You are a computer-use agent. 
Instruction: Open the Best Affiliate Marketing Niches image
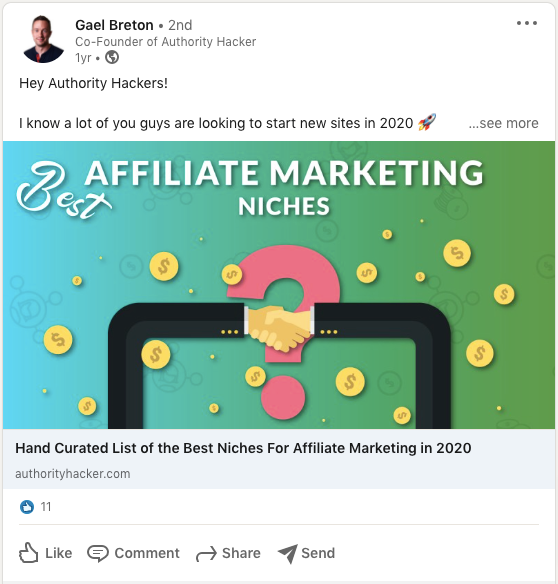(279, 285)
